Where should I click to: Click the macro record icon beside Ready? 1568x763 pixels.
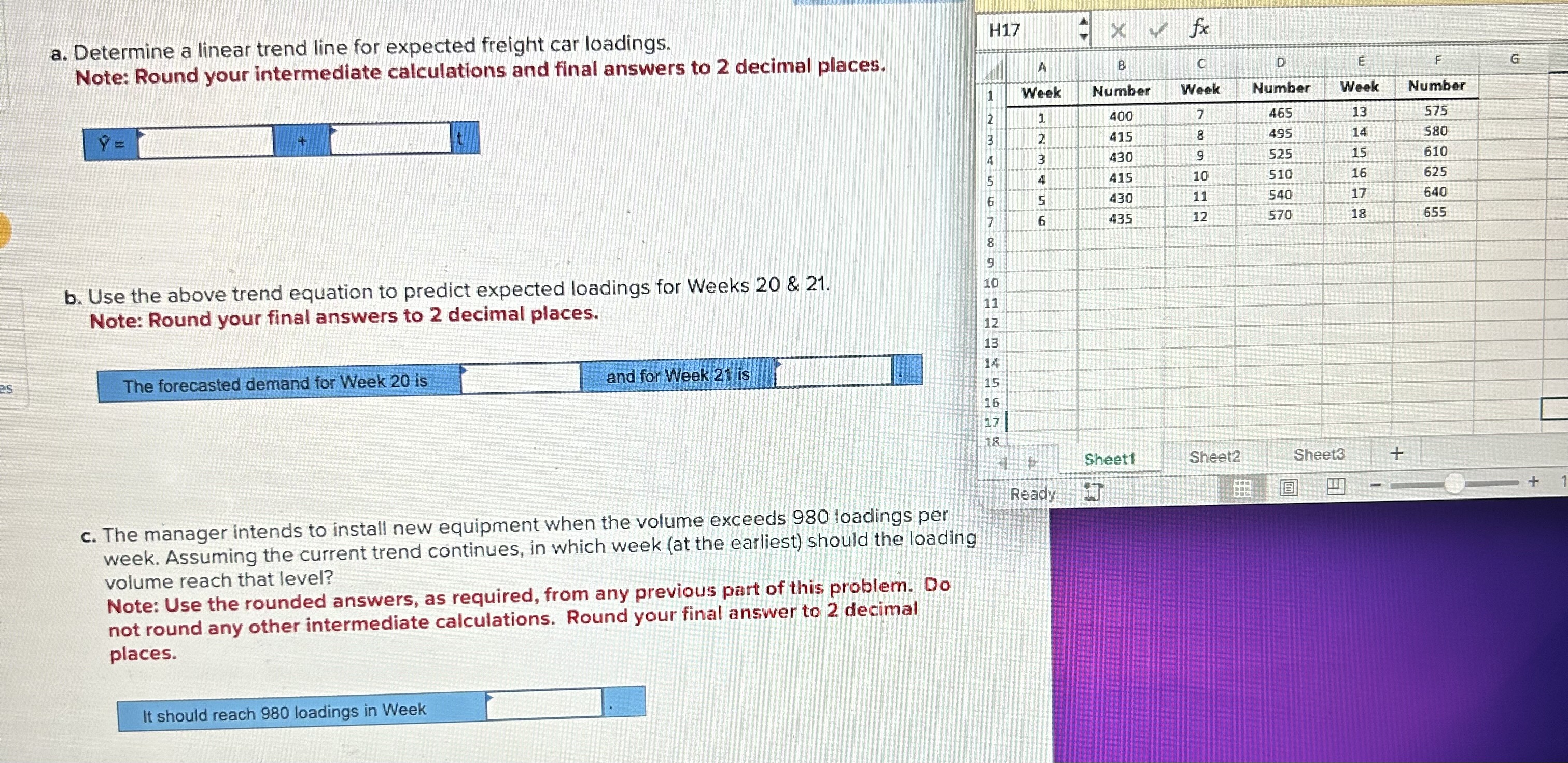[x=1093, y=491]
